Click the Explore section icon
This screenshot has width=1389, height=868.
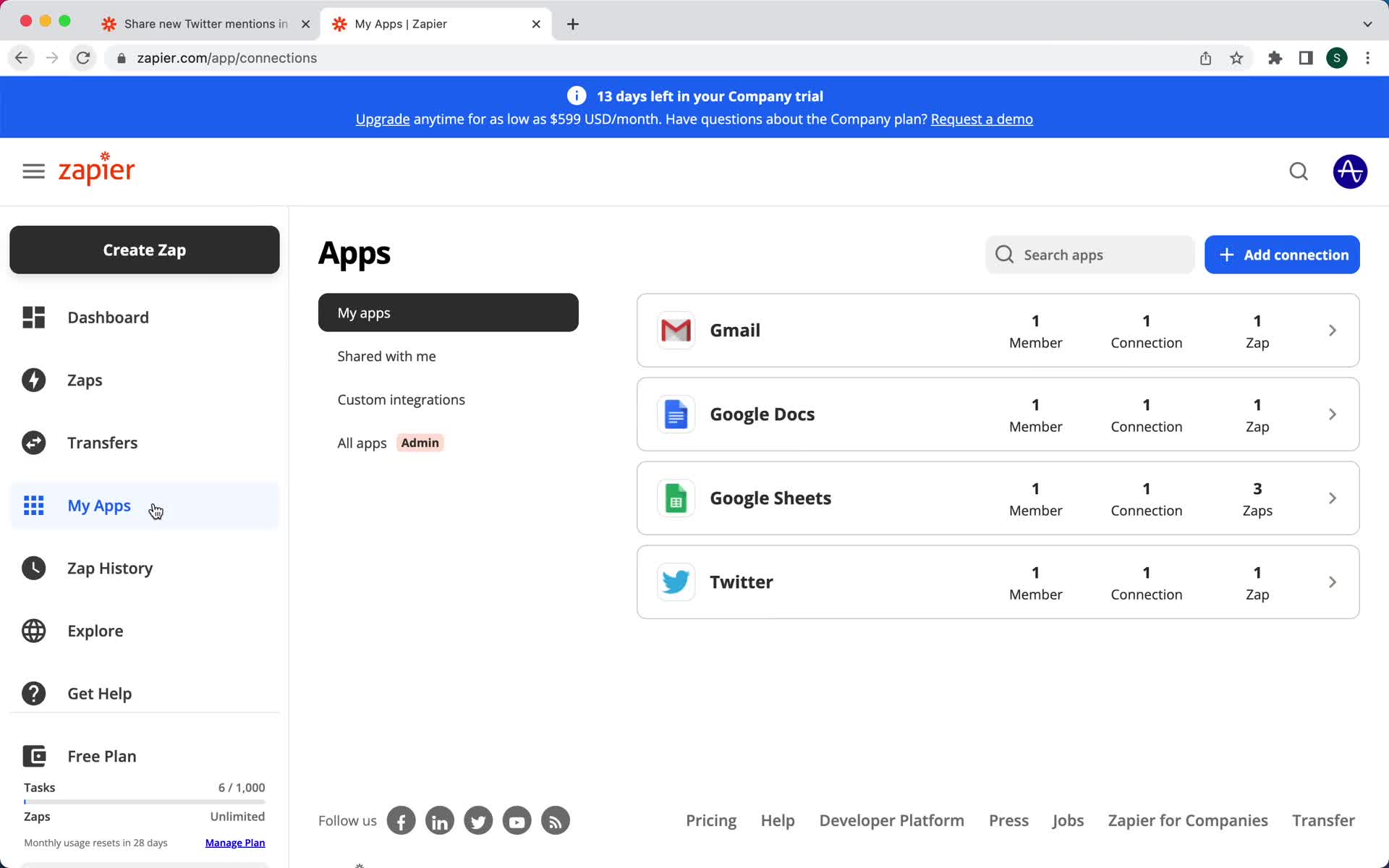[x=35, y=630]
